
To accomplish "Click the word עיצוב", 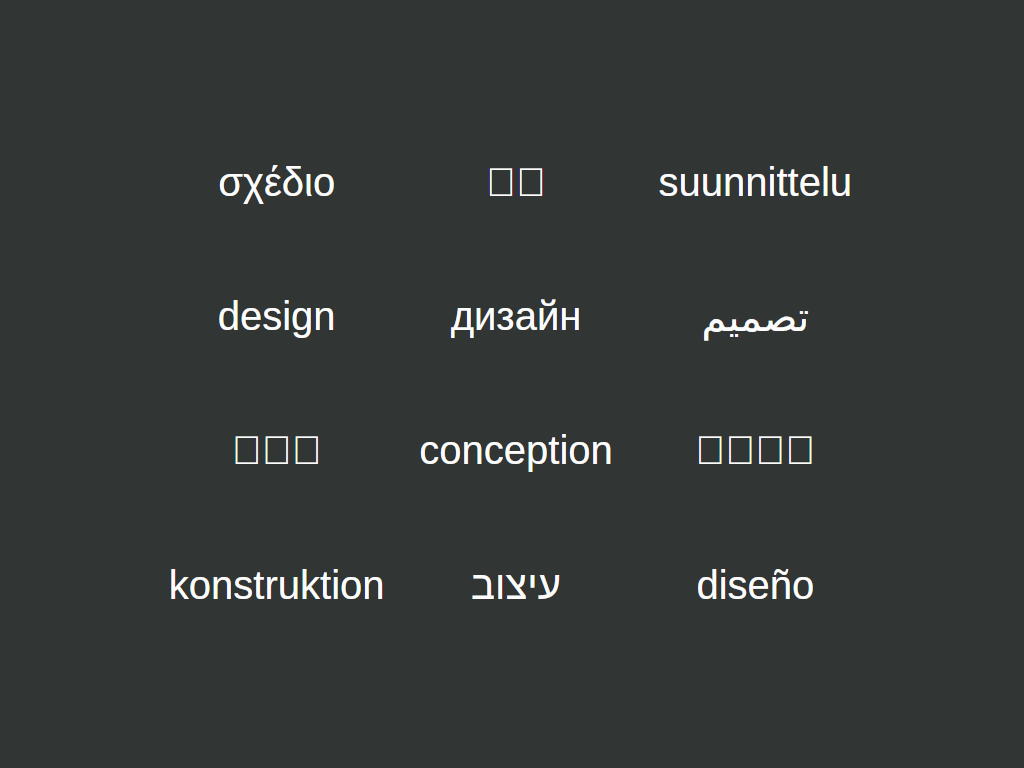I will click(516, 585).
